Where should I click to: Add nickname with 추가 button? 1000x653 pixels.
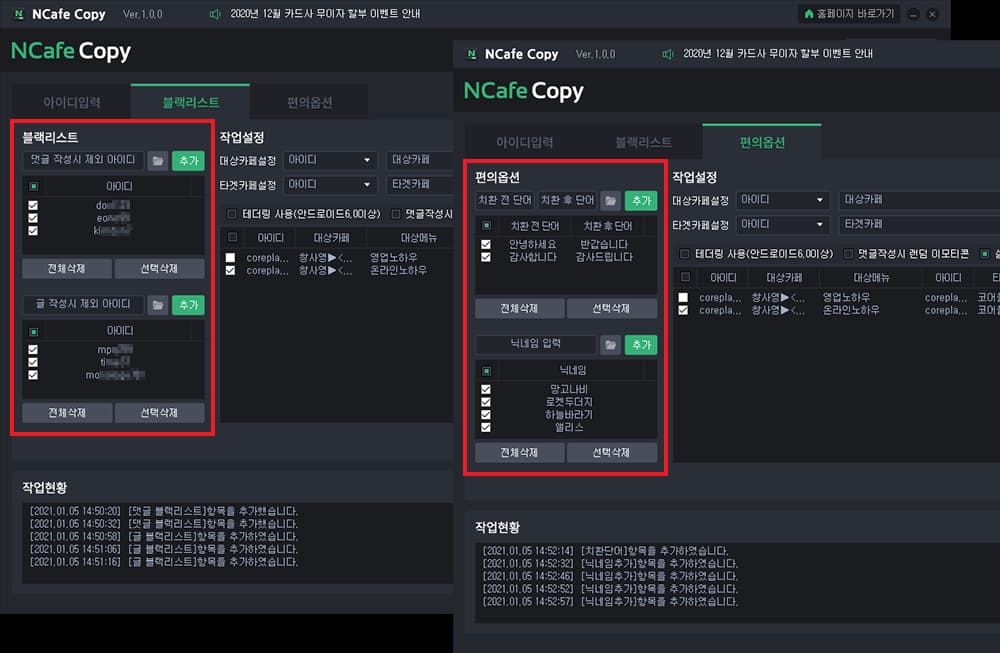coord(641,345)
